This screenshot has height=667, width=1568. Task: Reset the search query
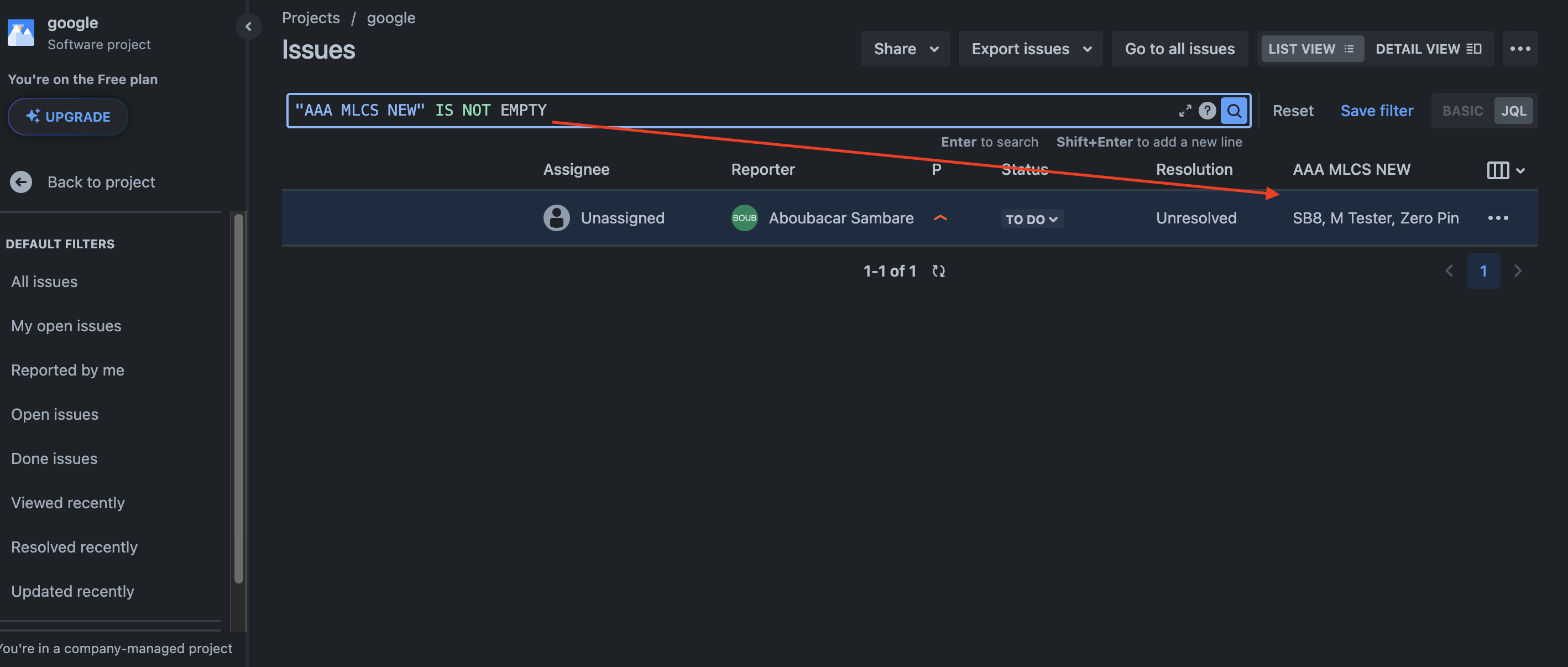[1292, 111]
